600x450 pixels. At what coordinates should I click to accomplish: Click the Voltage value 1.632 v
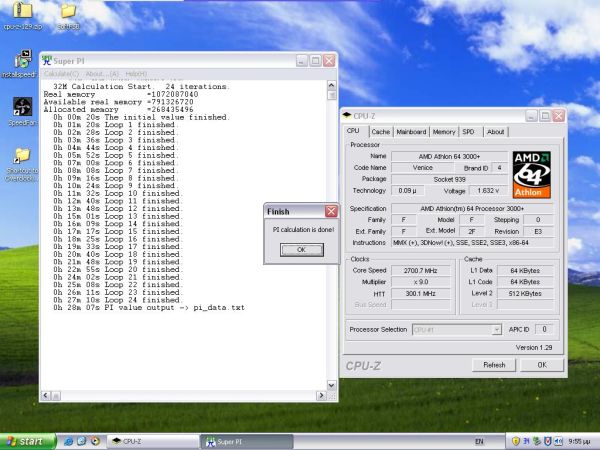point(488,191)
